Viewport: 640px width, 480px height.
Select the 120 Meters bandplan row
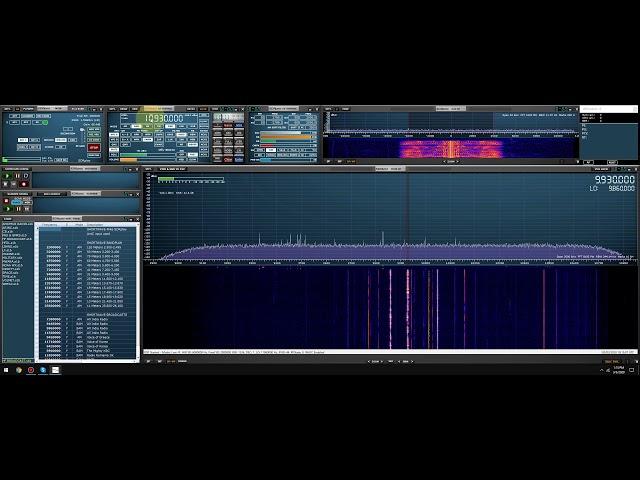(87, 247)
